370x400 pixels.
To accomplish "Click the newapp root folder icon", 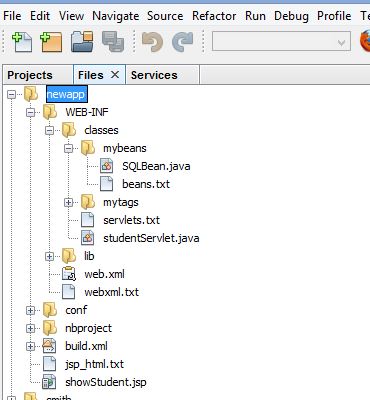I will [31, 94].
